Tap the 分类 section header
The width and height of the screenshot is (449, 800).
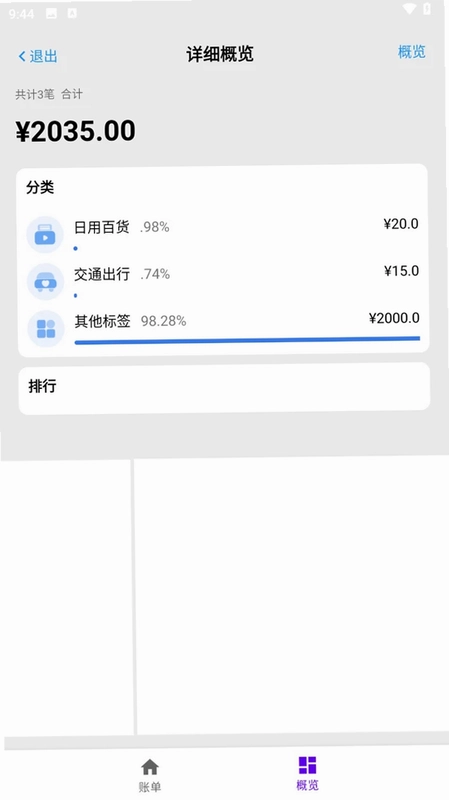point(40,187)
